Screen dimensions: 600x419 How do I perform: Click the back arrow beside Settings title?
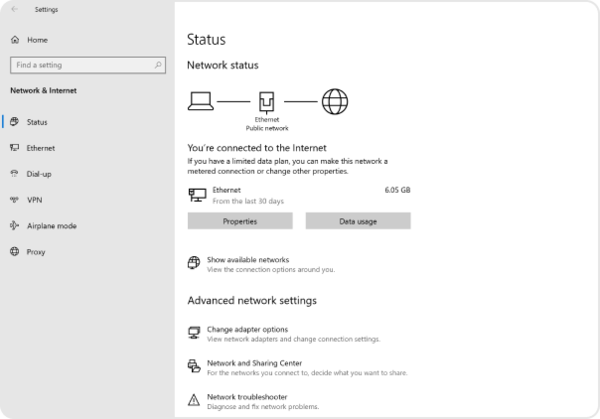tap(15, 10)
